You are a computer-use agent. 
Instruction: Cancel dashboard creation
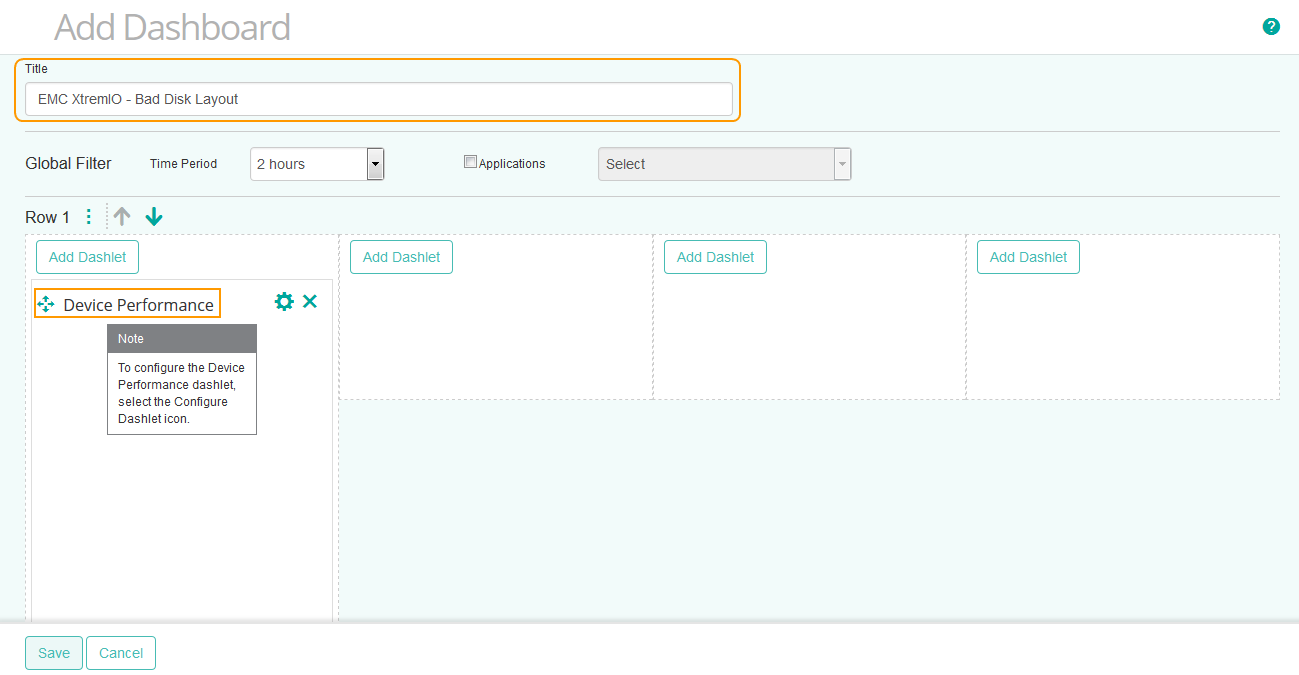[120, 652]
